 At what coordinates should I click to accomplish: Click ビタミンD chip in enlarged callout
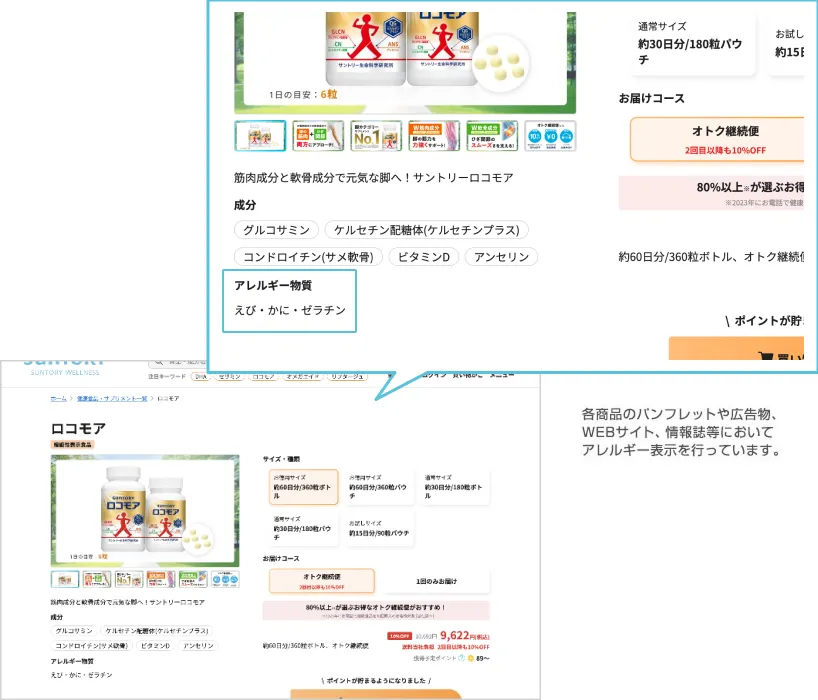(x=424, y=257)
